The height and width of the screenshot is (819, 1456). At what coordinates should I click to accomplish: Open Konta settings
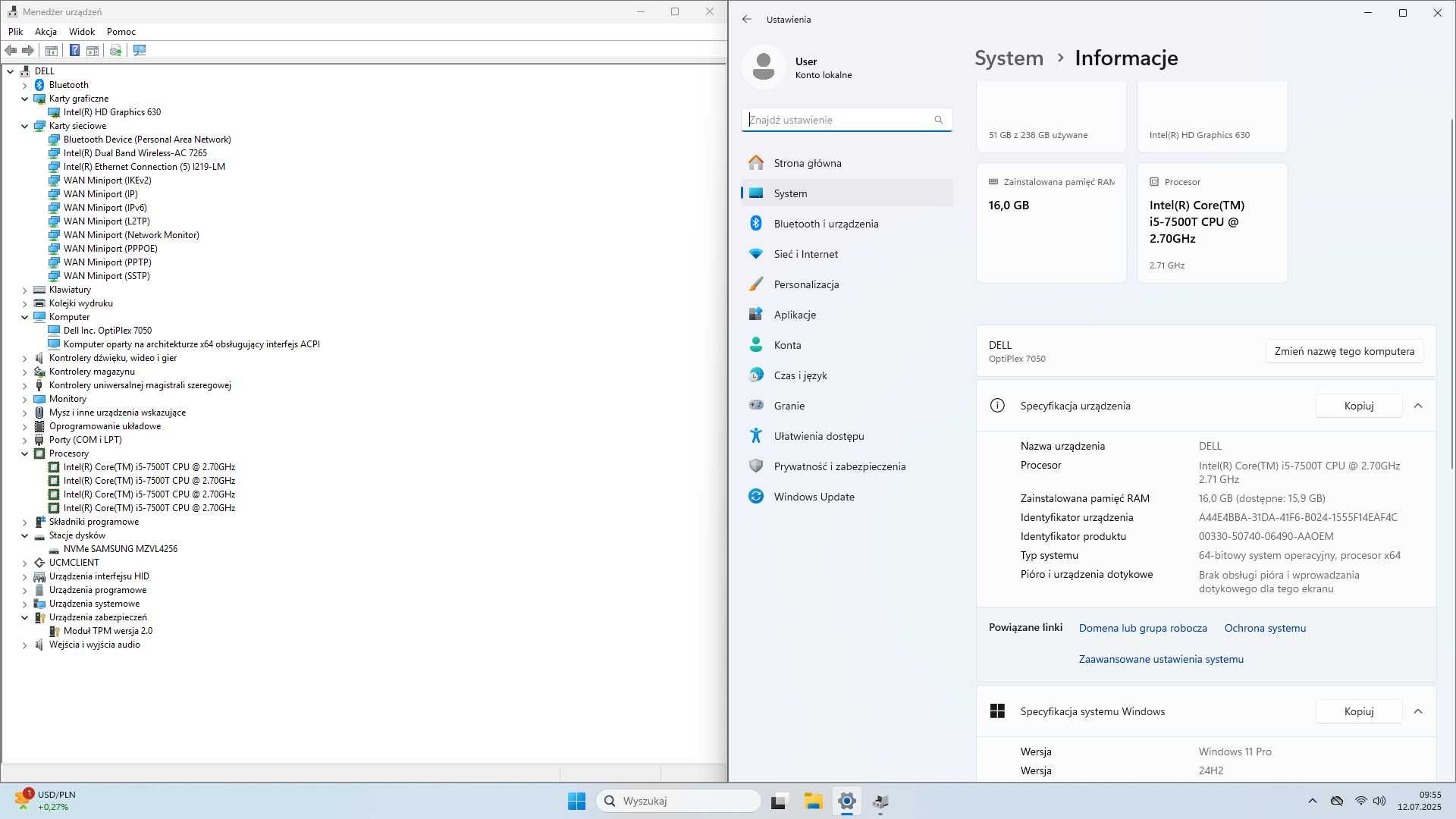(x=846, y=345)
